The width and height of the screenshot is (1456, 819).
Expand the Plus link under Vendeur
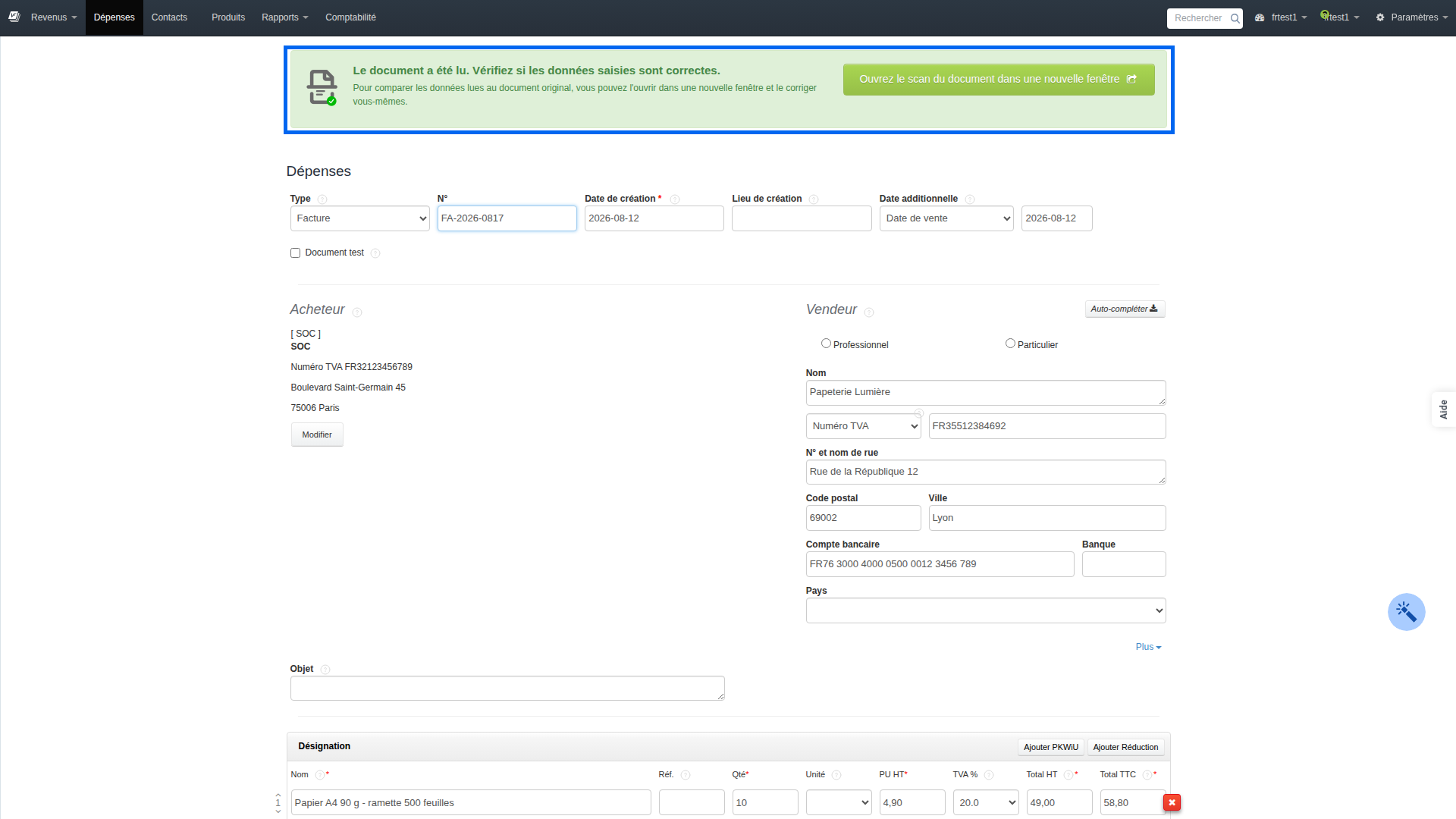[x=1148, y=647]
